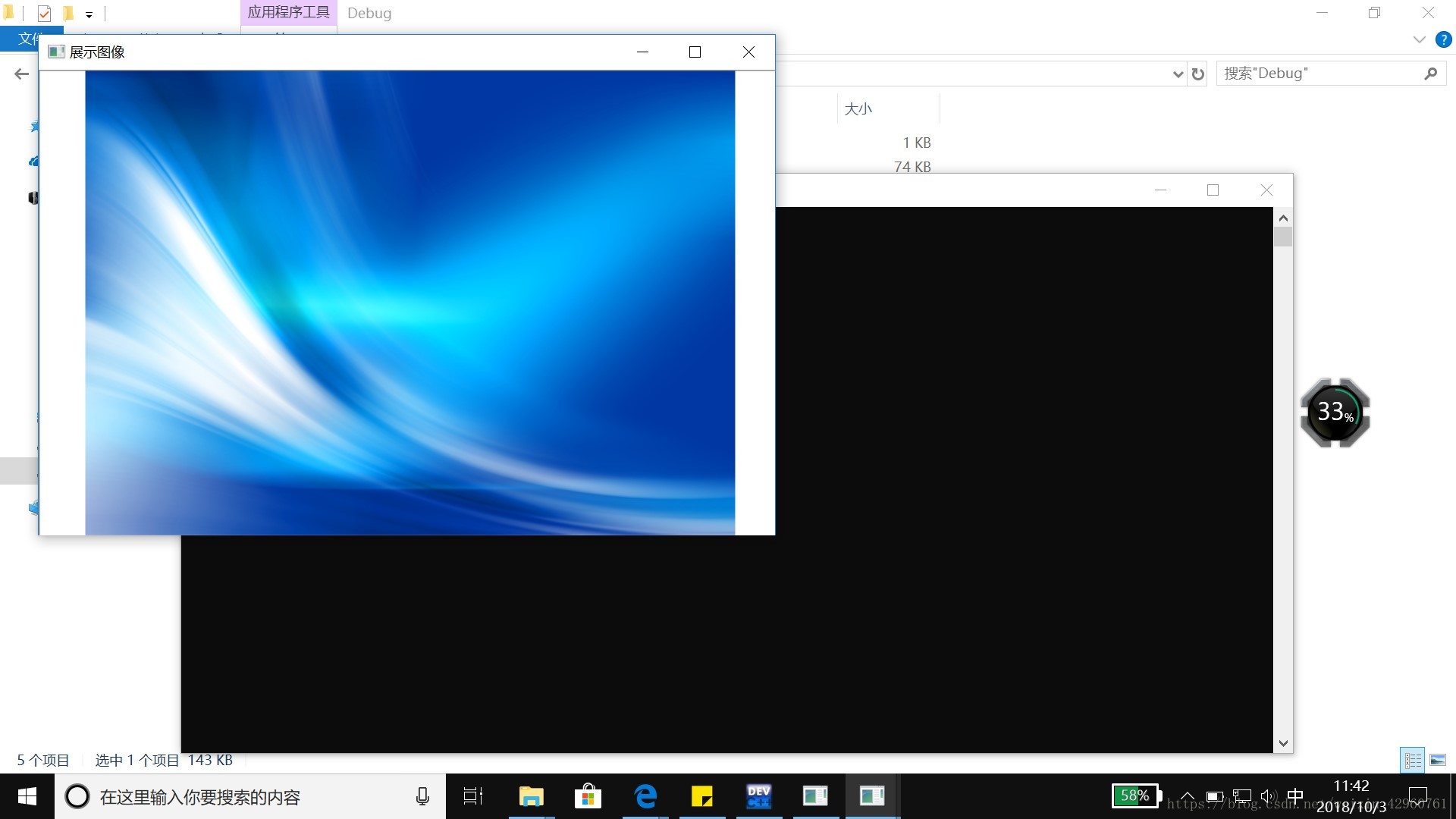Image resolution: width=1456 pixels, height=819 pixels.
Task: Open the quick access toolbar customize dropdown
Action: pos(89,14)
